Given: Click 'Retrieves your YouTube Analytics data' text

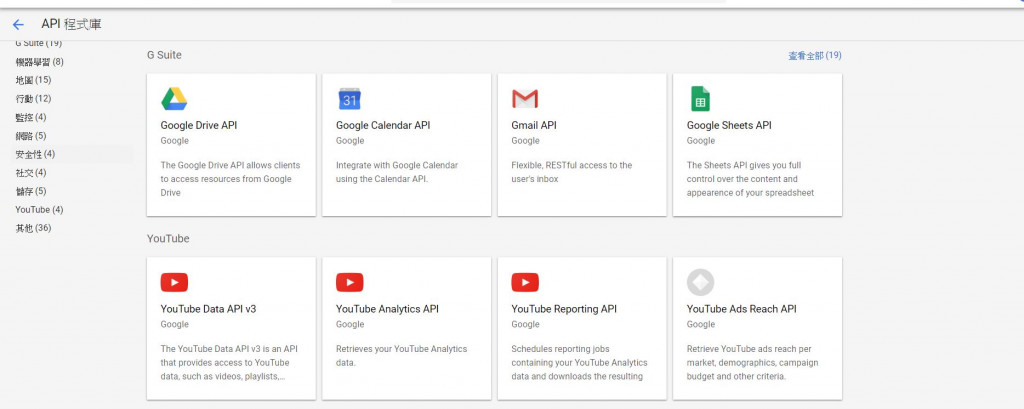Looking at the screenshot, I should coord(402,355).
